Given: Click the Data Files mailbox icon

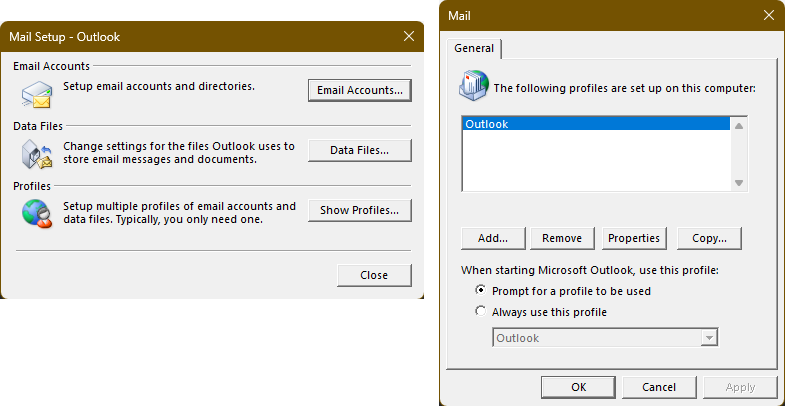Looking at the screenshot, I should coord(37,154).
